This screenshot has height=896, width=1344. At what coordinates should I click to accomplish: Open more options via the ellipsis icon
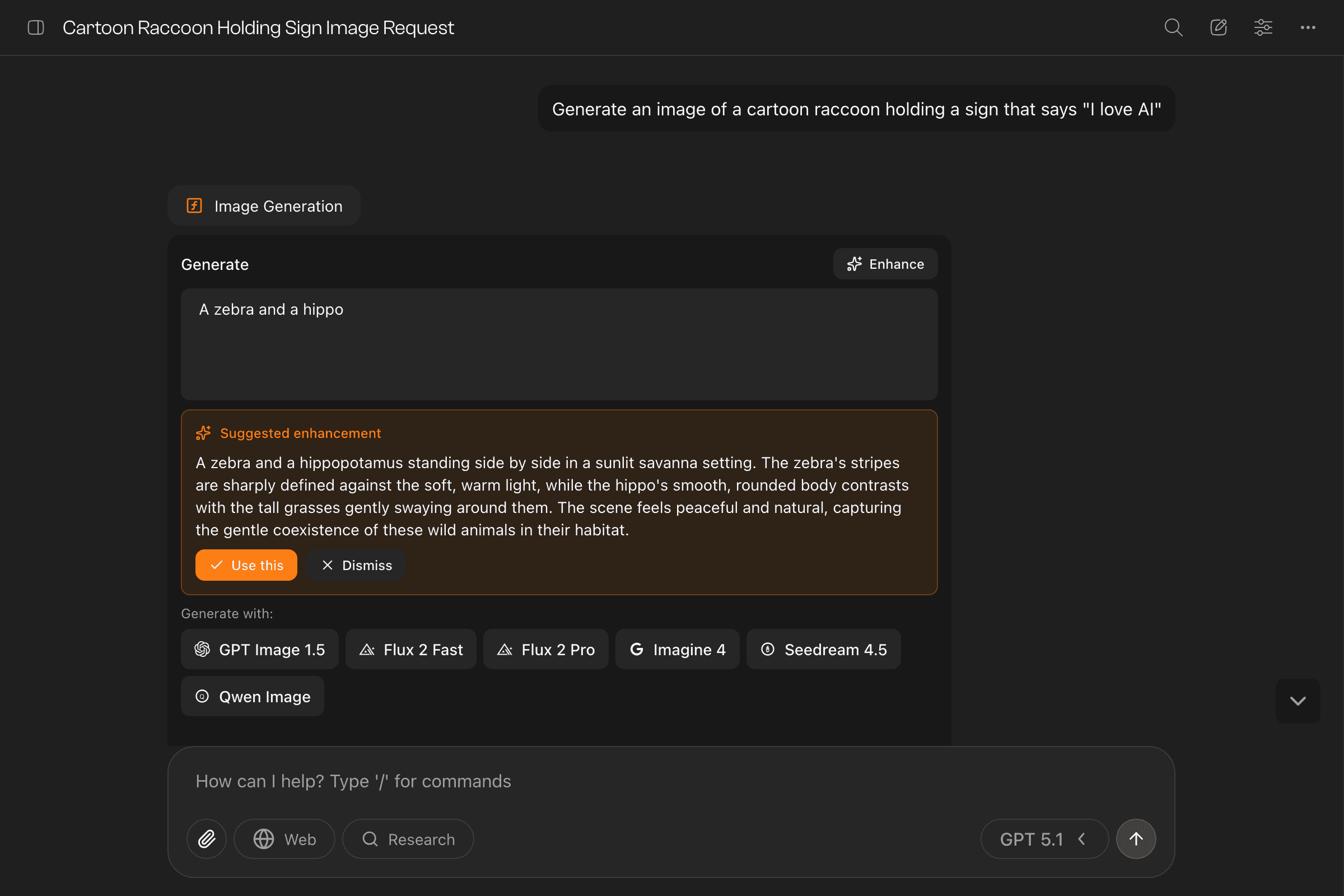1308,27
